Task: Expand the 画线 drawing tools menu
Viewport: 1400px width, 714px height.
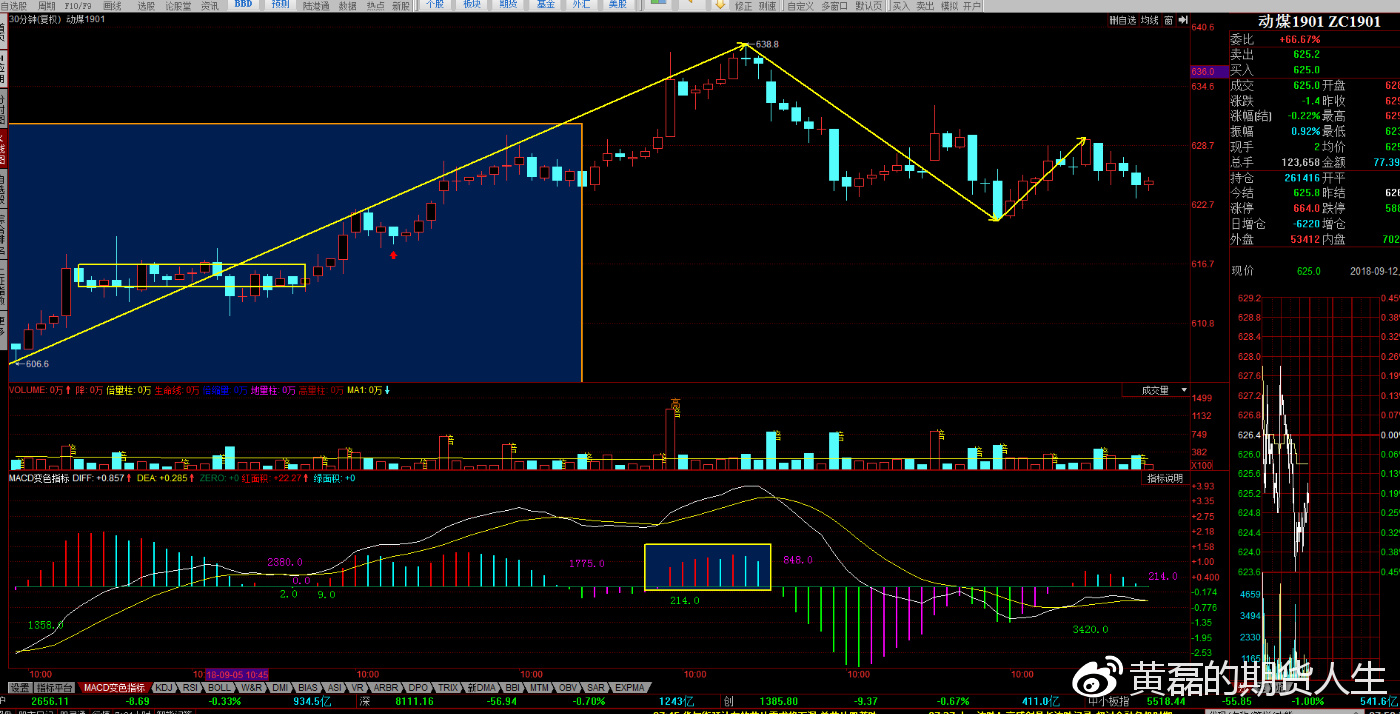Action: pyautogui.click(x=113, y=5)
